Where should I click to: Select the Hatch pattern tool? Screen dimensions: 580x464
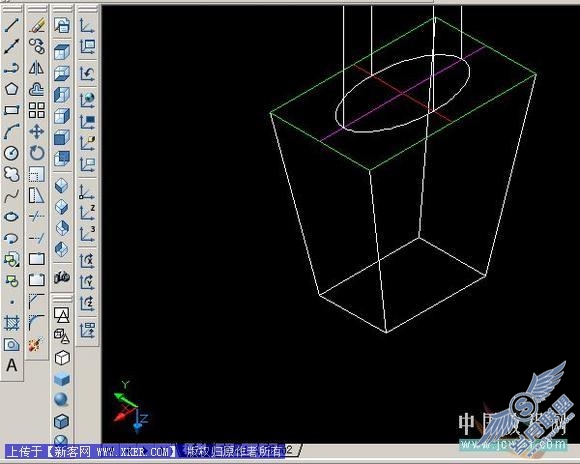point(12,323)
